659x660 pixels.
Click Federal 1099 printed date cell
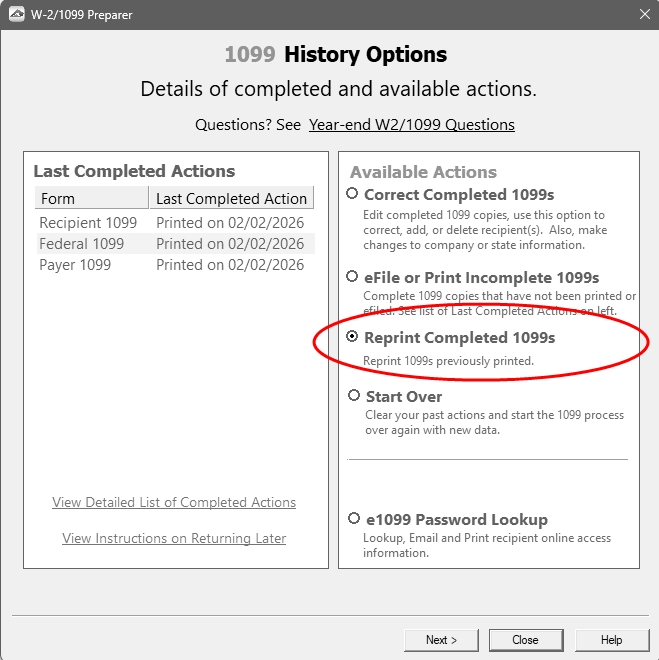tap(230, 244)
